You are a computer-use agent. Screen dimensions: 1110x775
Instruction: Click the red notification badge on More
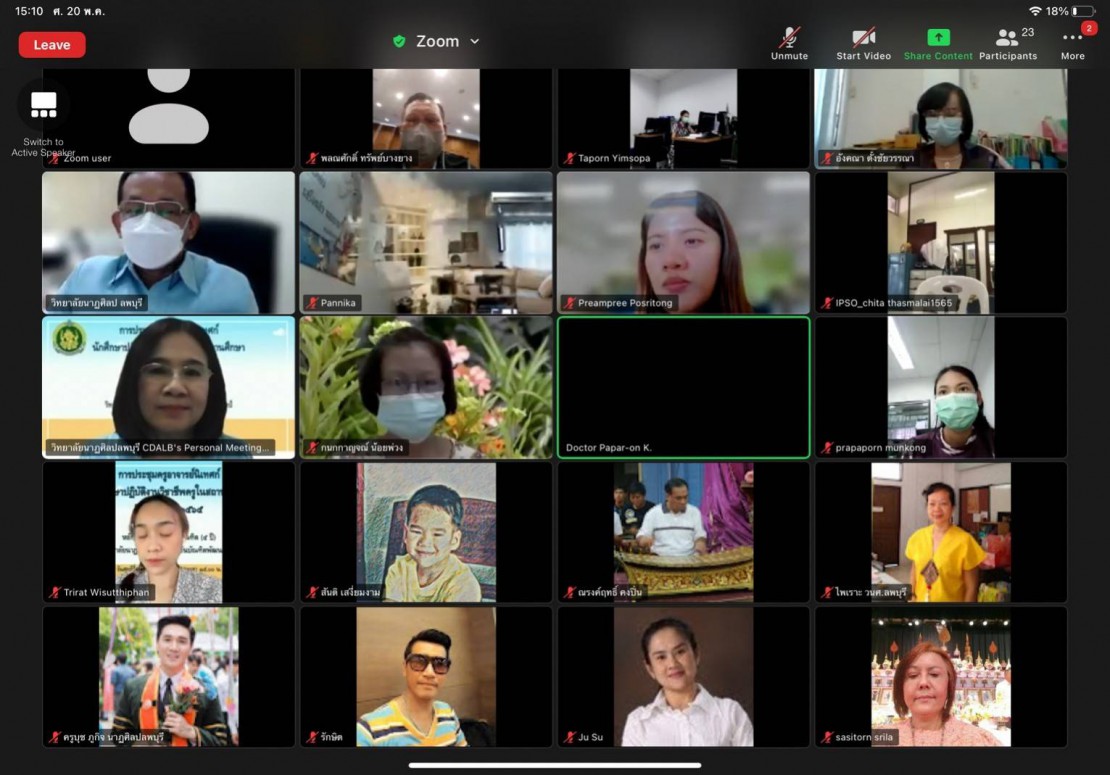click(1089, 28)
